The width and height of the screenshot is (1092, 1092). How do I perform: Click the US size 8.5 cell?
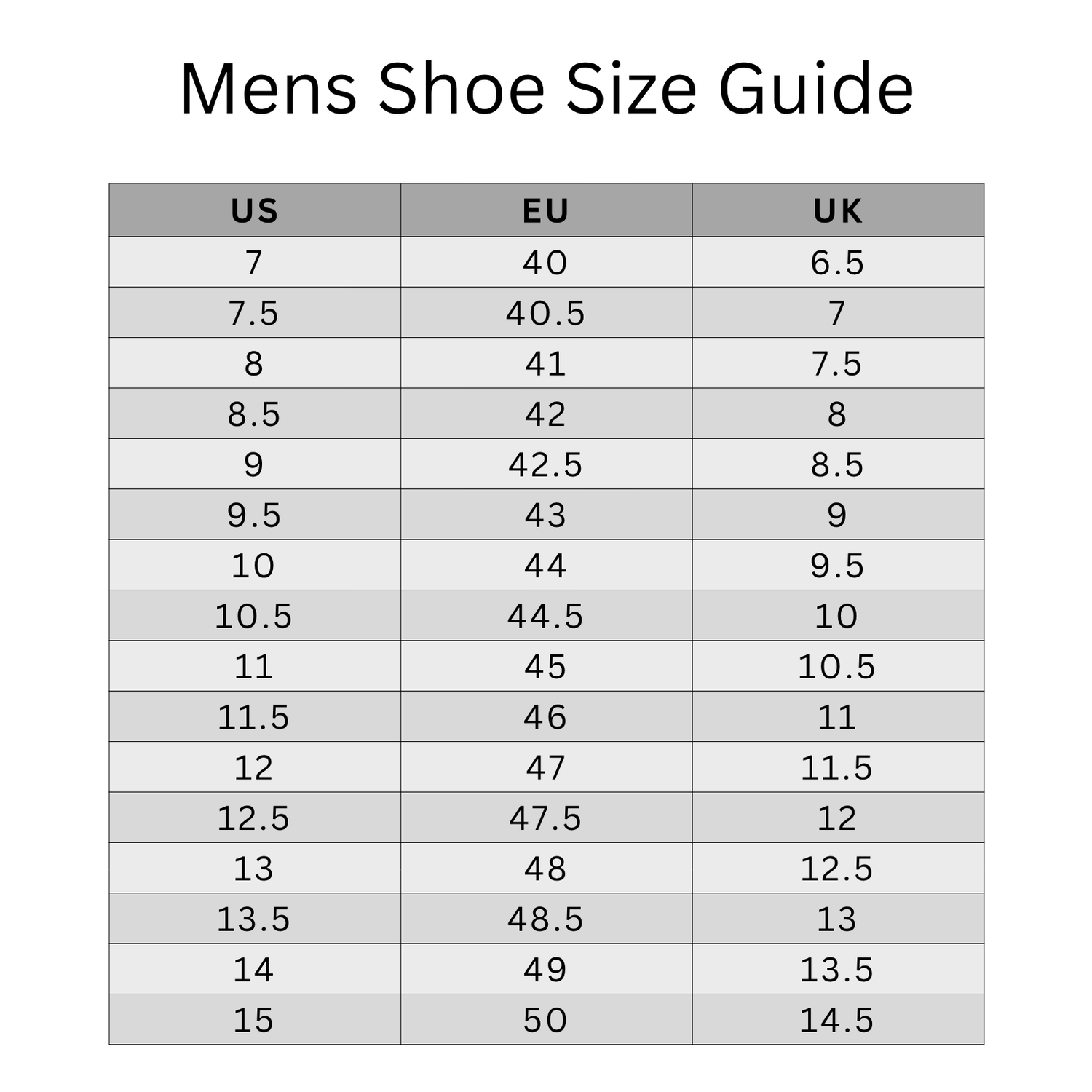(254, 414)
